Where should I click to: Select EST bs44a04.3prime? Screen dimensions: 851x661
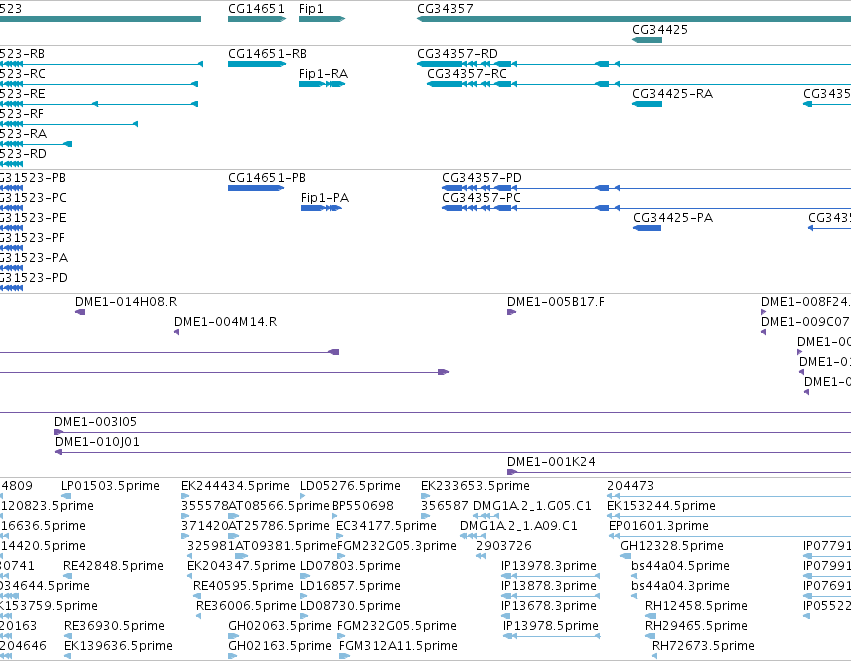click(x=680, y=587)
